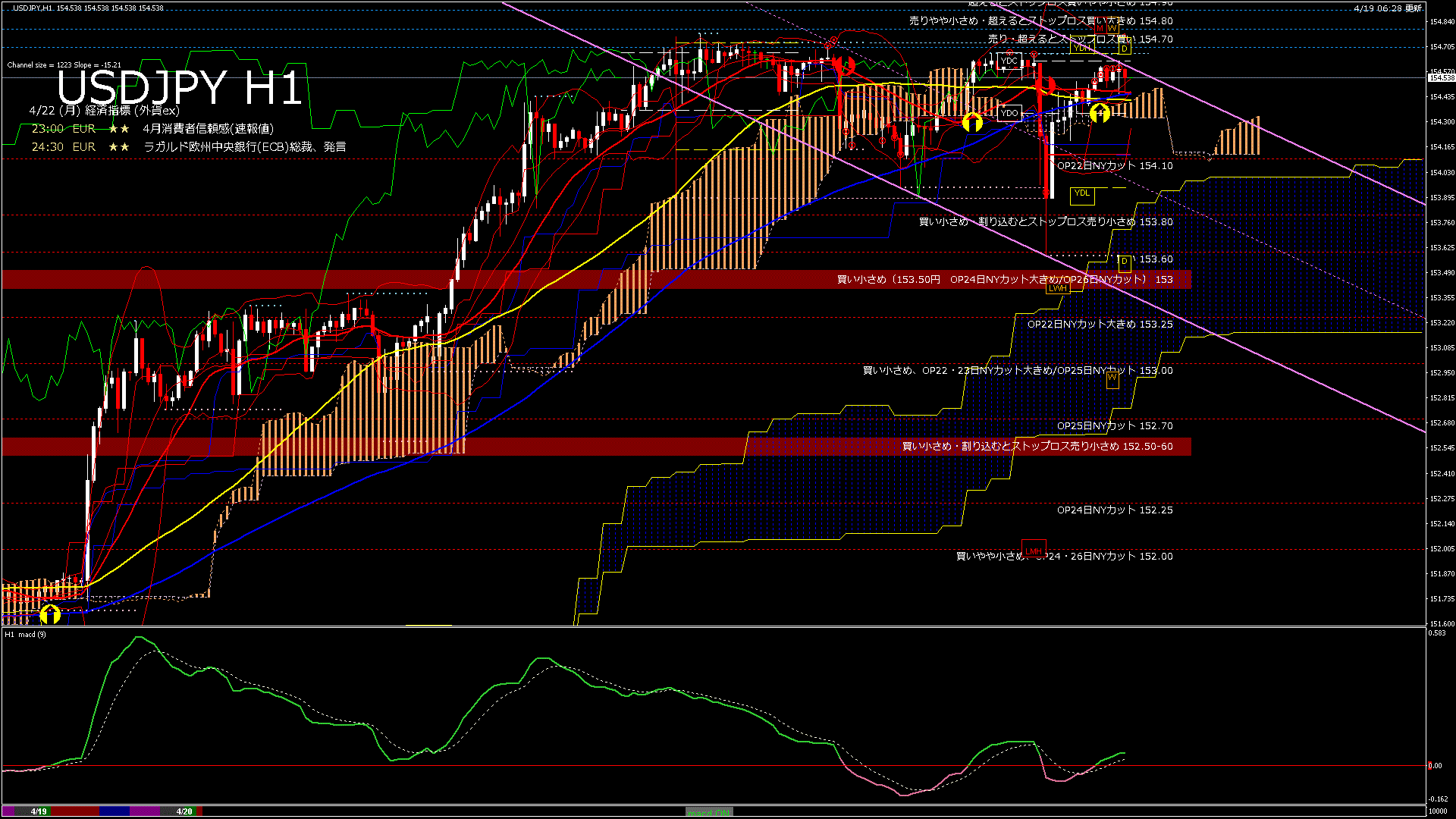Select the D pivot label near 153.60

(x=1125, y=262)
